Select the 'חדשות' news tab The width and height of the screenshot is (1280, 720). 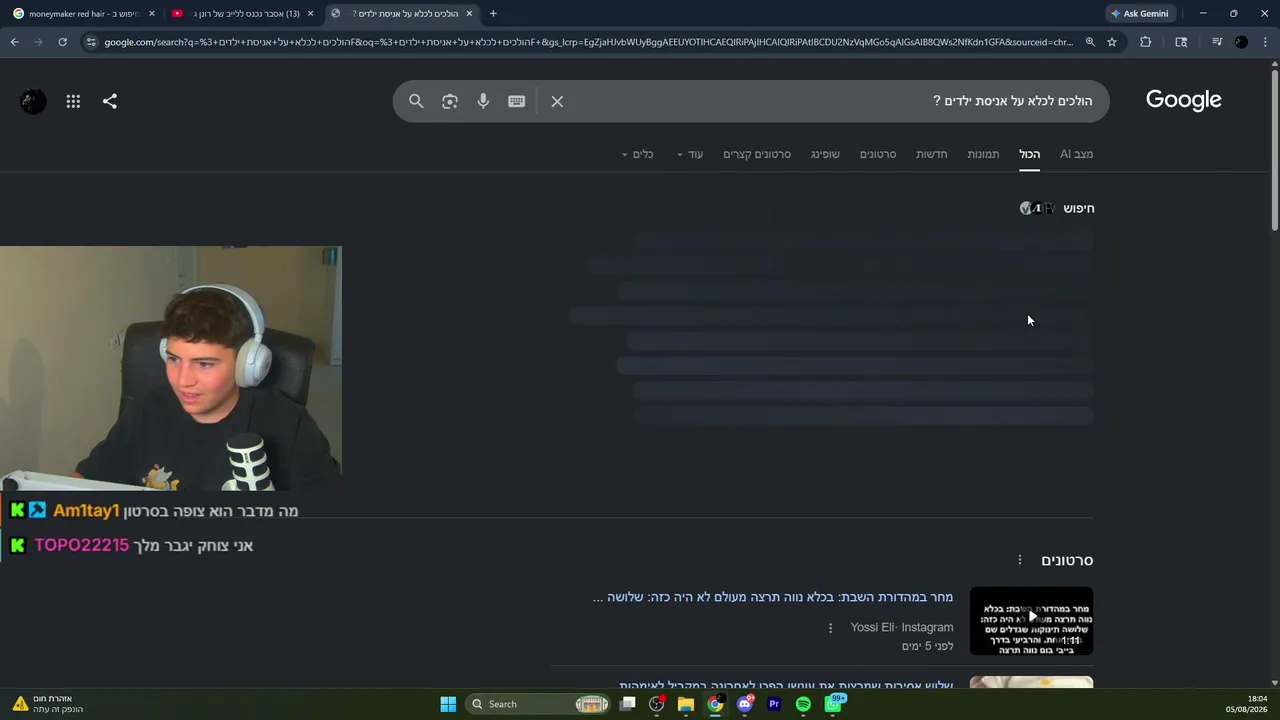[932, 154]
